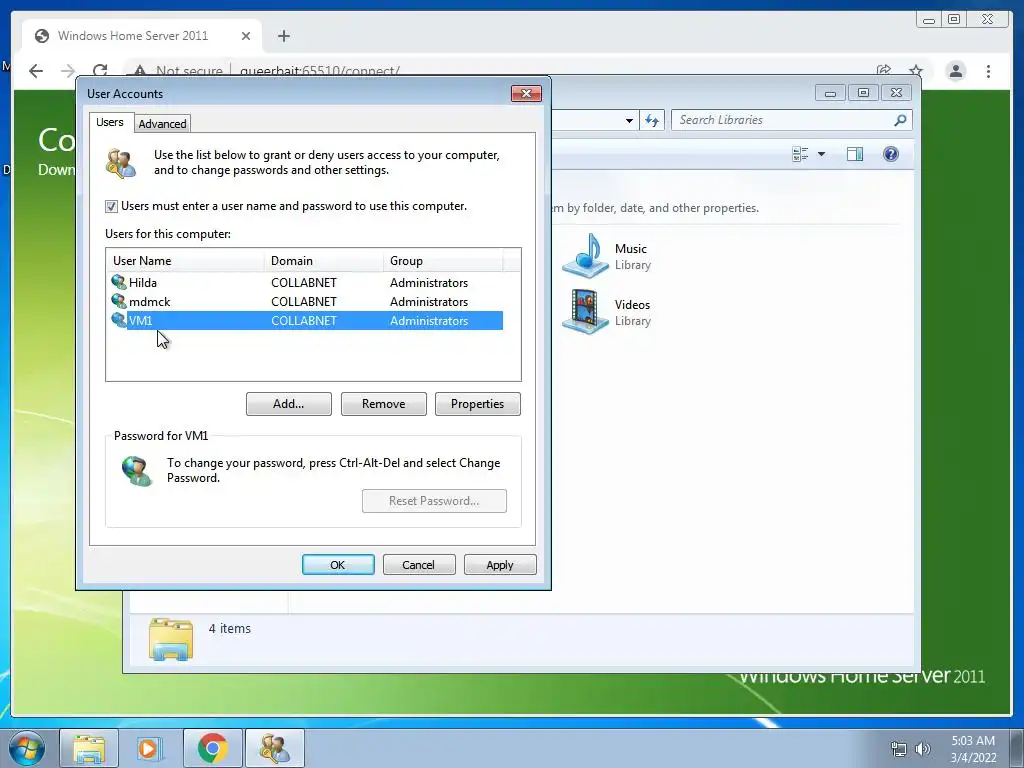Open Chrome profile icon
The height and width of the screenshot is (768, 1024).
click(x=955, y=71)
